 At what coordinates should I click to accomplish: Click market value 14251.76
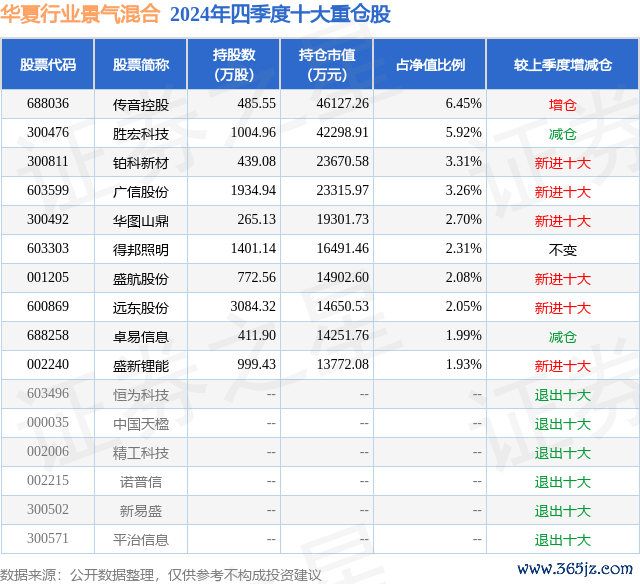click(343, 335)
